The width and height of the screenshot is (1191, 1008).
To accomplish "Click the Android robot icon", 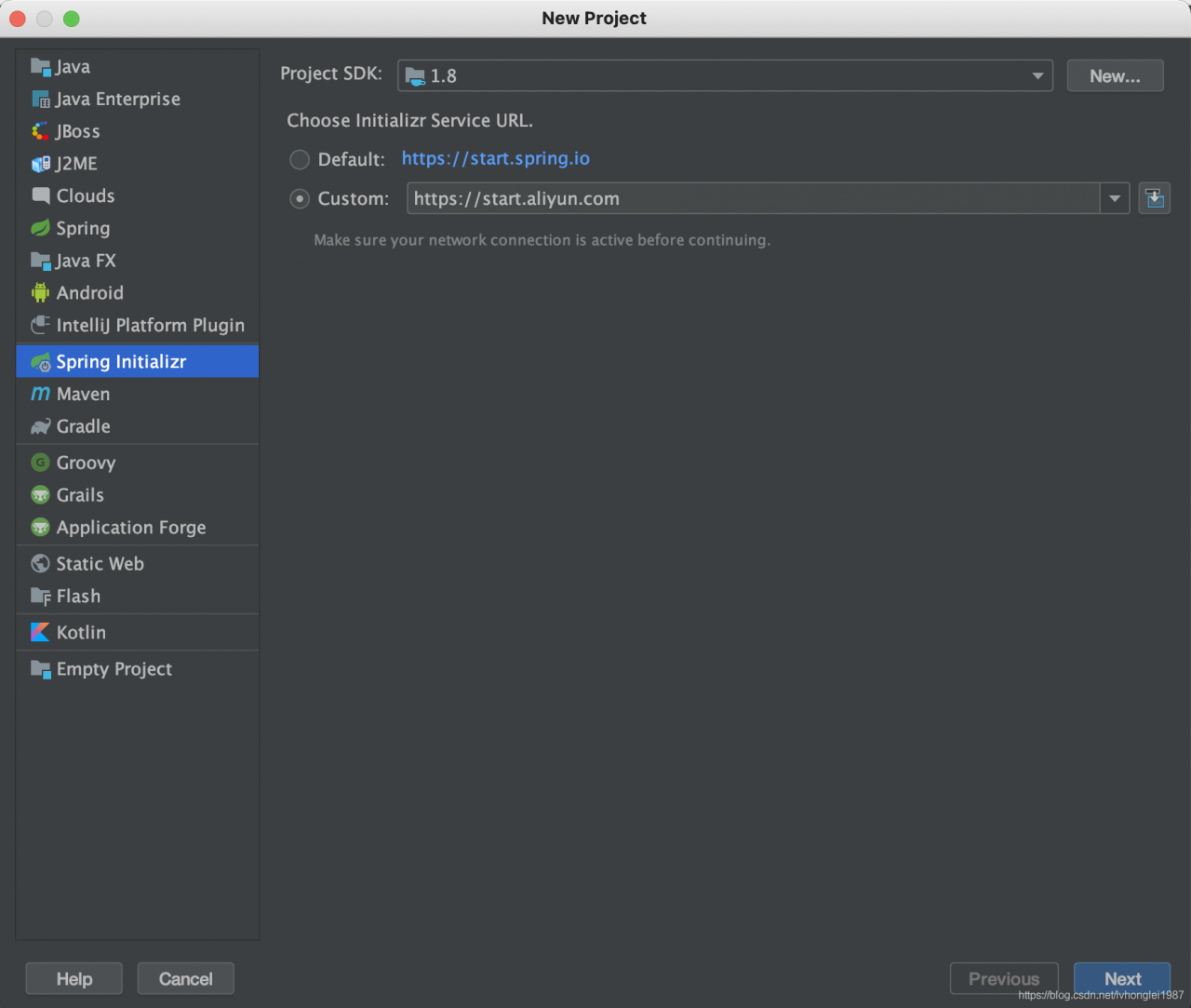I will coord(40,293).
